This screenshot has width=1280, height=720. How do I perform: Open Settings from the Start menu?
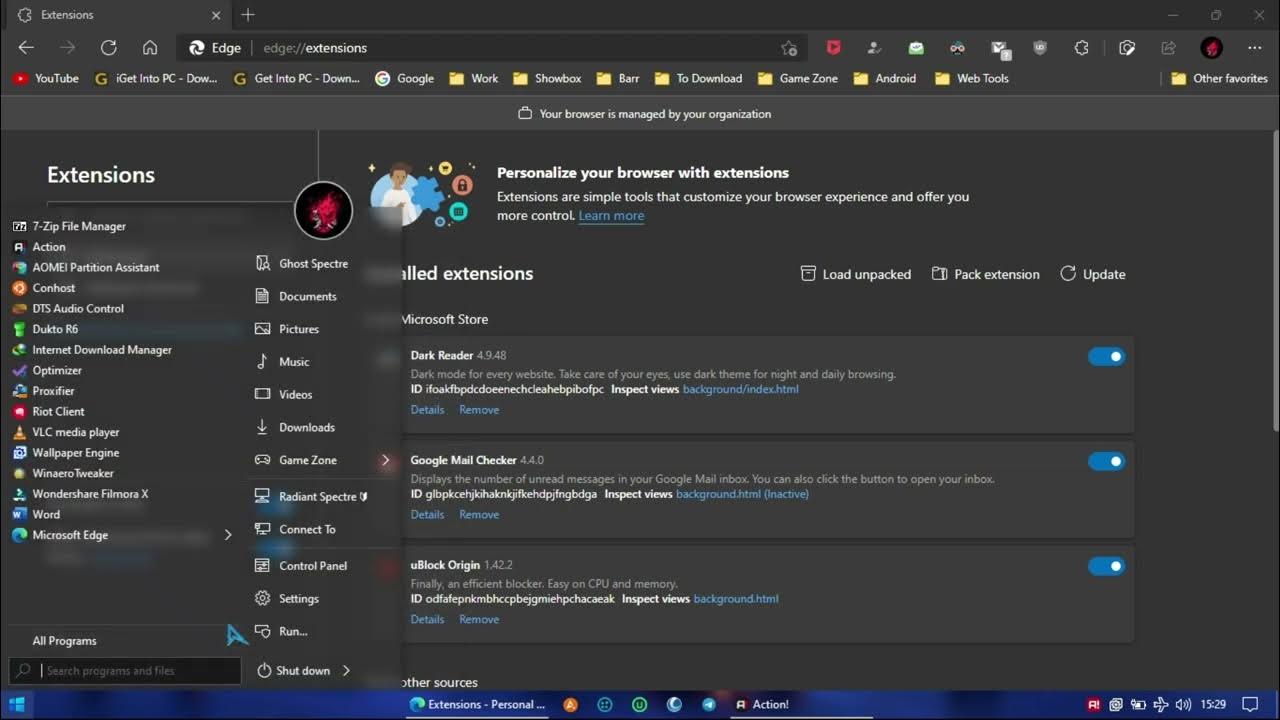[287, 598]
